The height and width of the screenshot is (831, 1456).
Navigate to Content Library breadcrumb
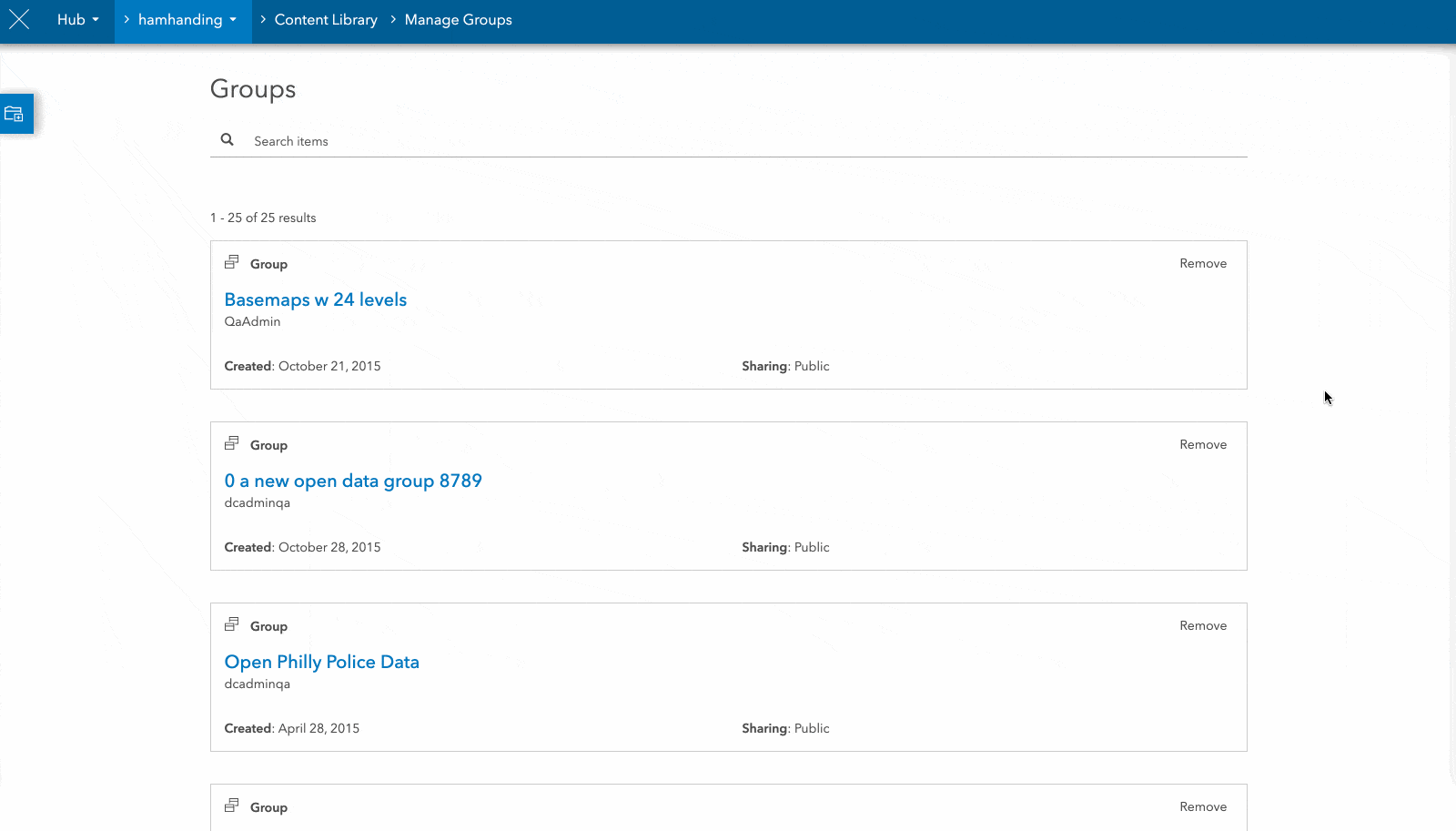326,19
